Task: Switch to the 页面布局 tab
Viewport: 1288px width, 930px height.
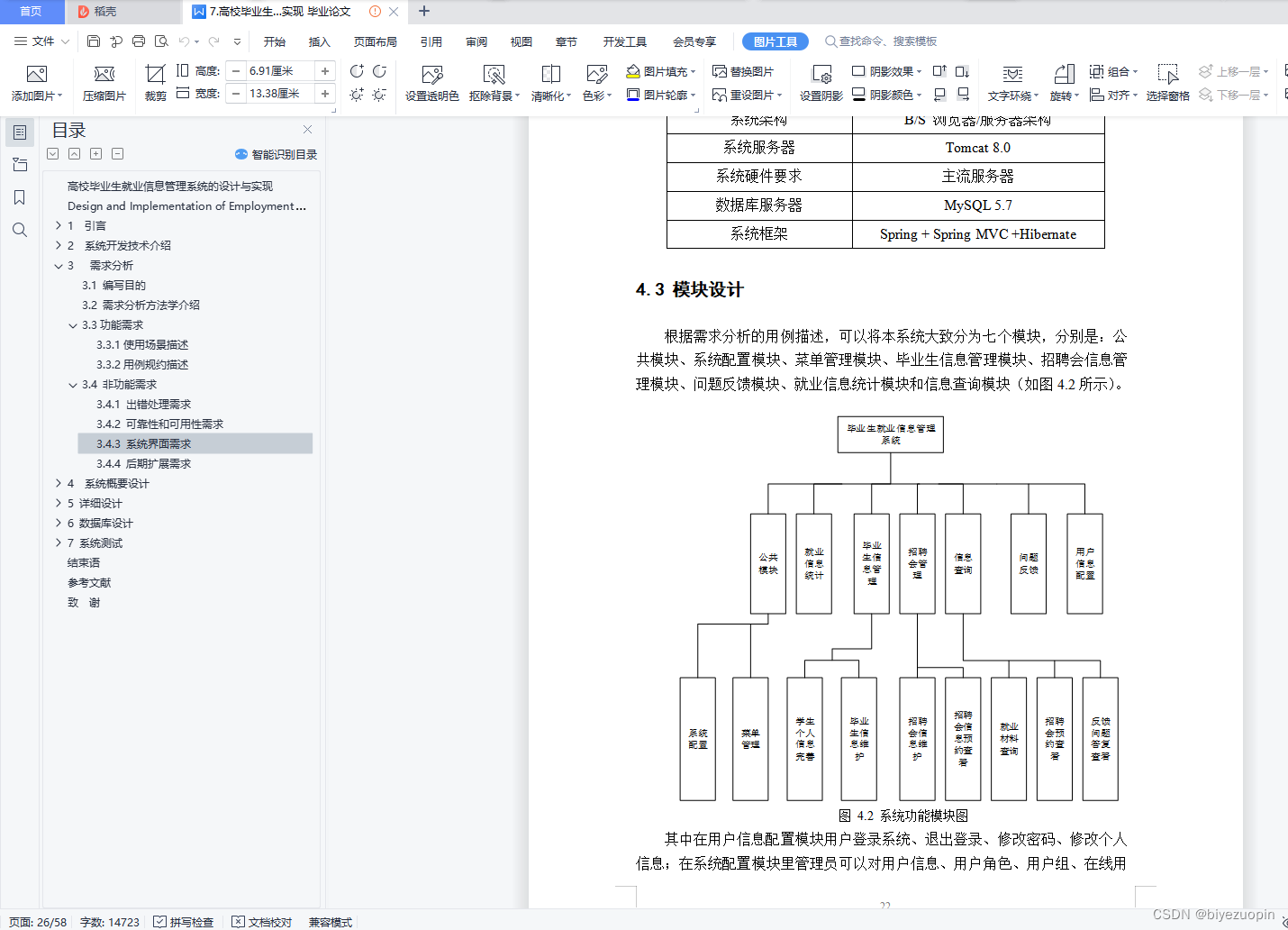Action: [376, 41]
